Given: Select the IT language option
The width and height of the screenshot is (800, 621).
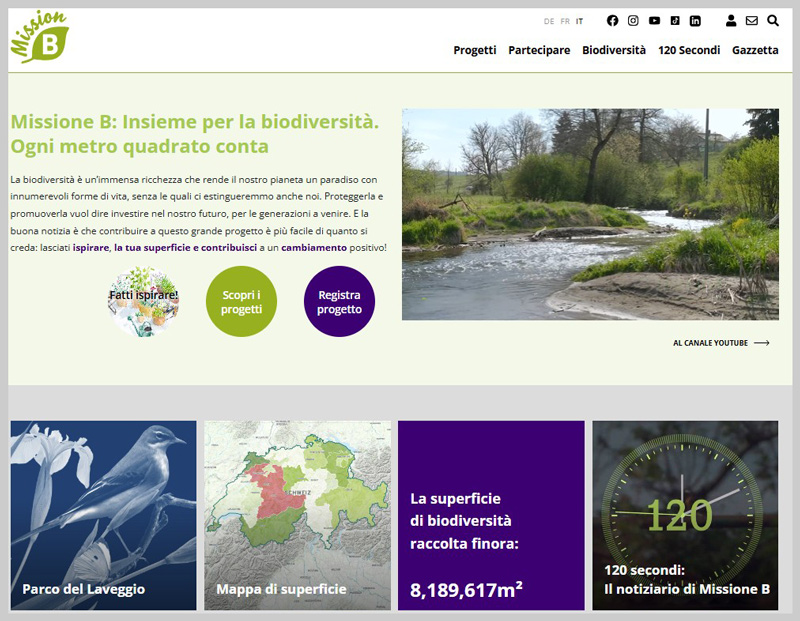Looking at the screenshot, I should [580, 21].
